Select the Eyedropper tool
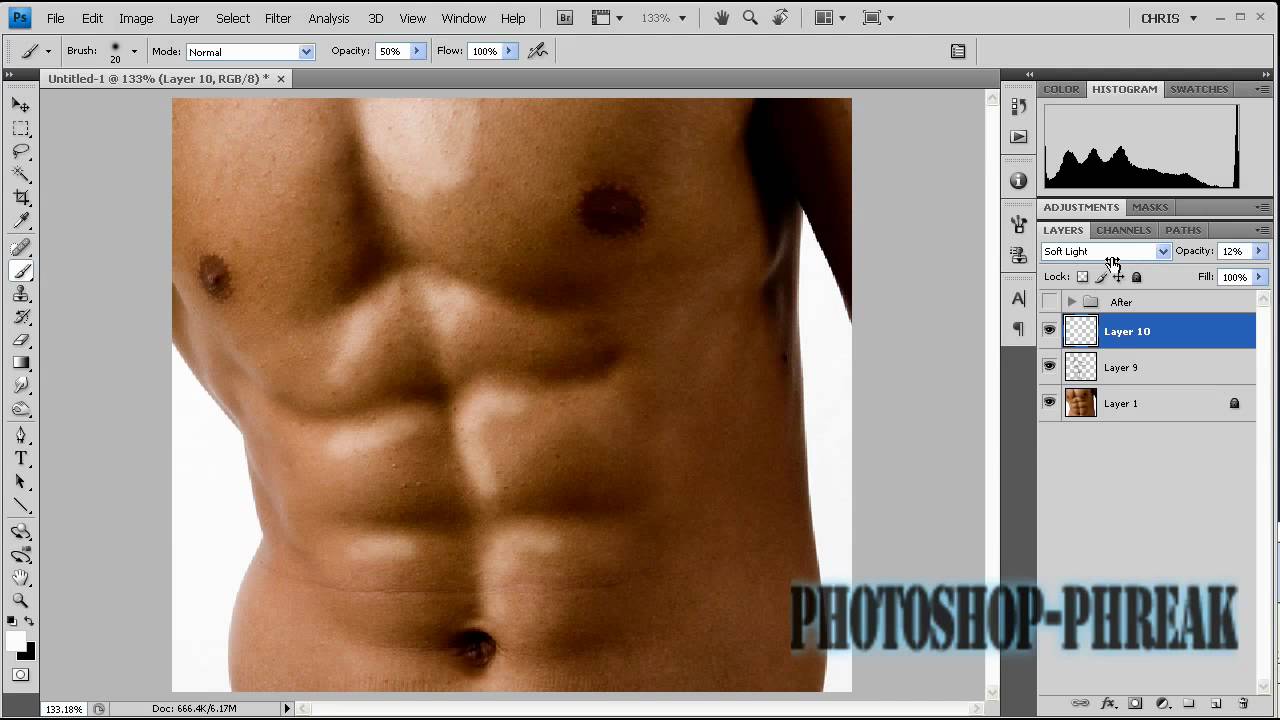Image resolution: width=1280 pixels, height=720 pixels. click(x=21, y=221)
